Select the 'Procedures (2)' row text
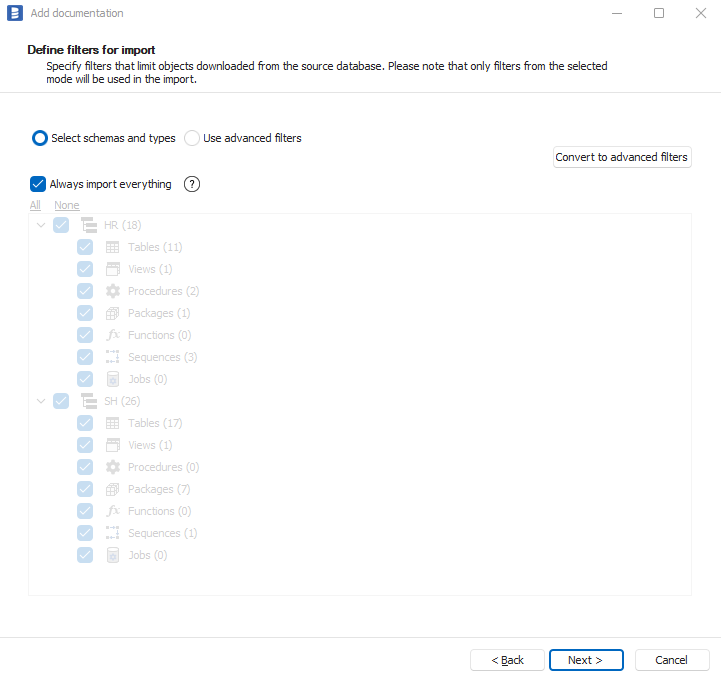The width and height of the screenshot is (721, 679). [163, 291]
